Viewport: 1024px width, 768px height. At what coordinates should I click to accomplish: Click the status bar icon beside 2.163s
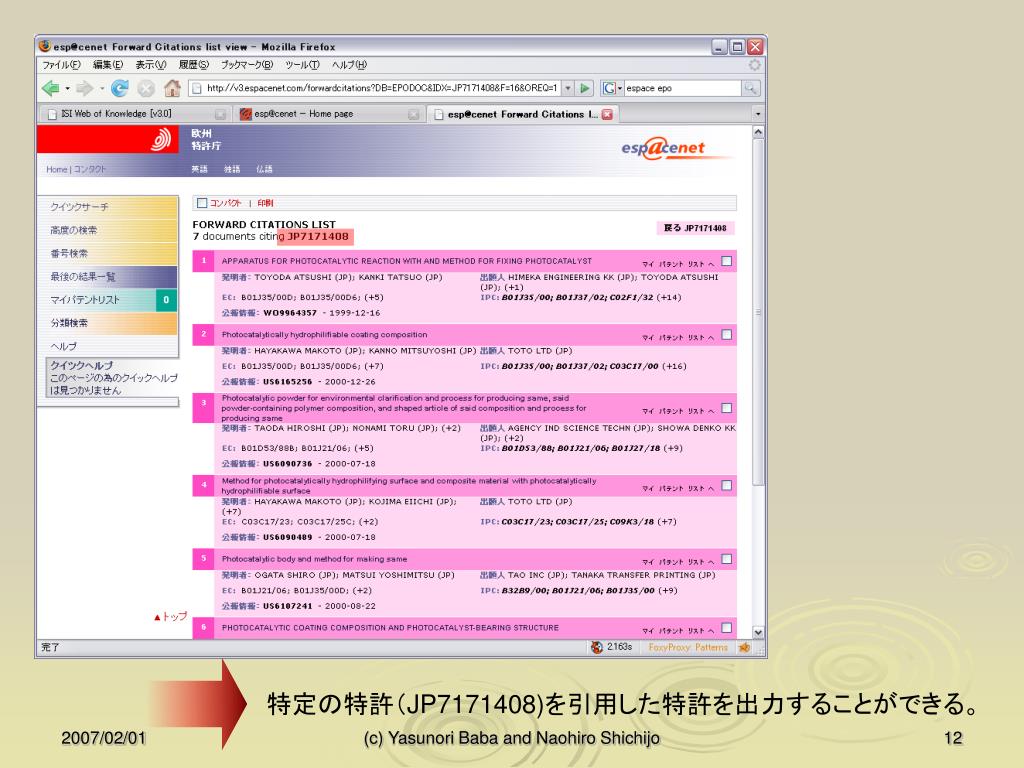(x=597, y=647)
